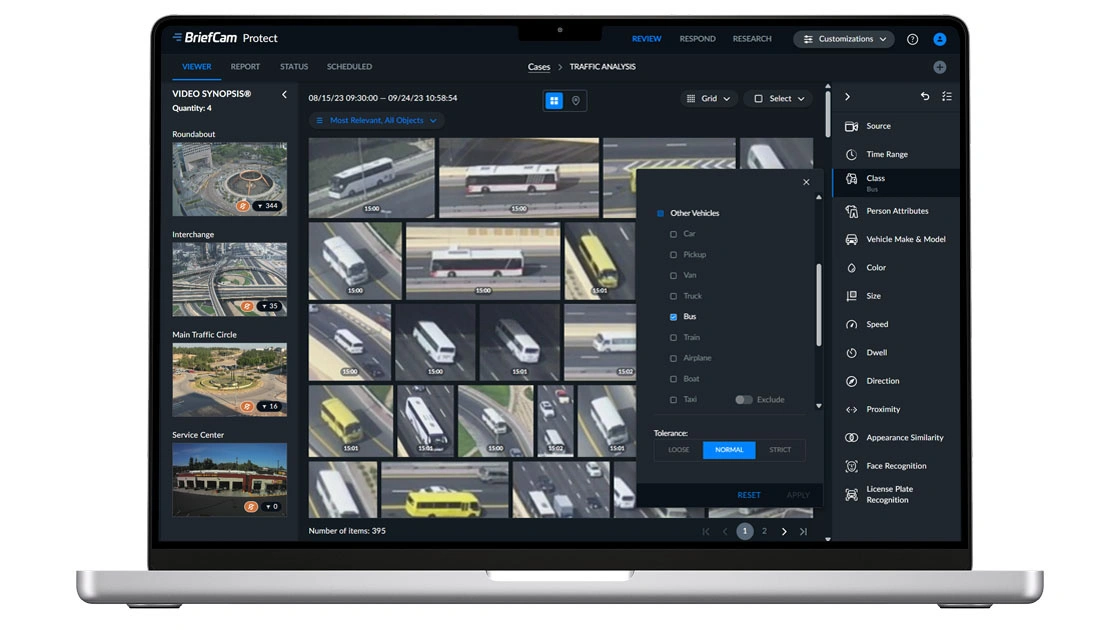Click the add plus icon beside case title
This screenshot has width=1120, height=630.
click(x=939, y=67)
